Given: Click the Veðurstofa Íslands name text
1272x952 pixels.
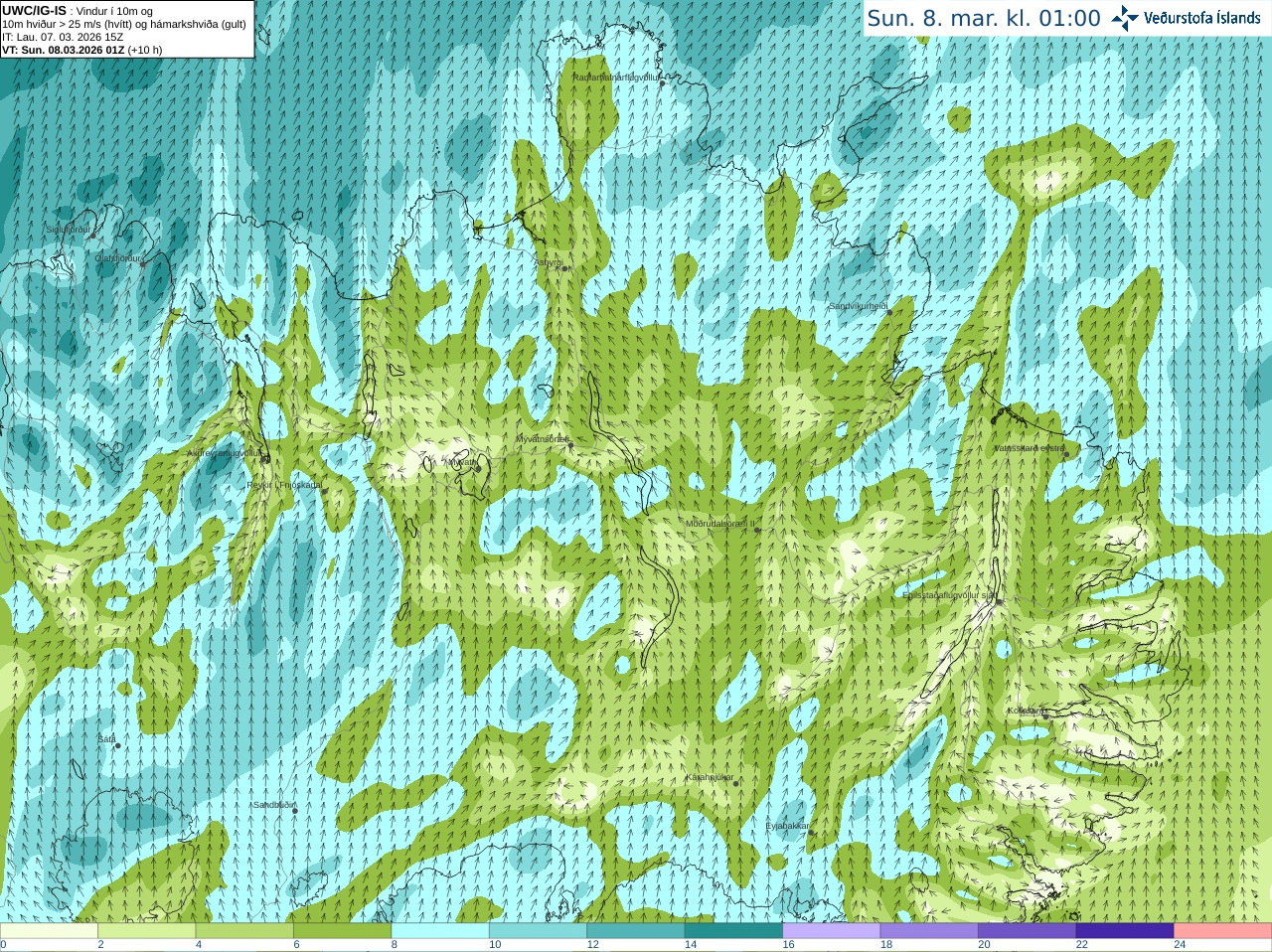Looking at the screenshot, I should point(1202,18).
